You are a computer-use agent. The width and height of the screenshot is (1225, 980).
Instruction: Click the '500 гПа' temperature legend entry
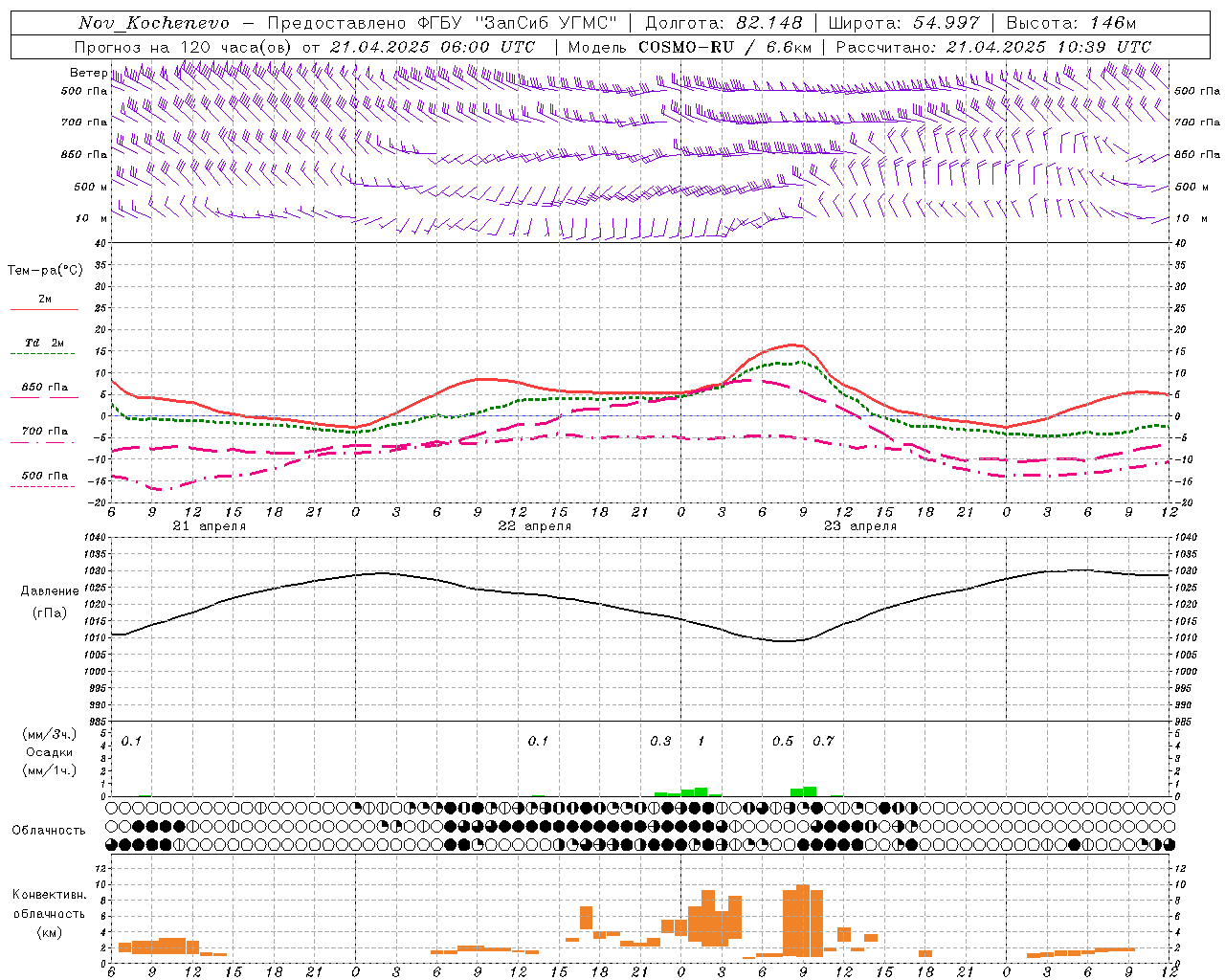tap(45, 476)
